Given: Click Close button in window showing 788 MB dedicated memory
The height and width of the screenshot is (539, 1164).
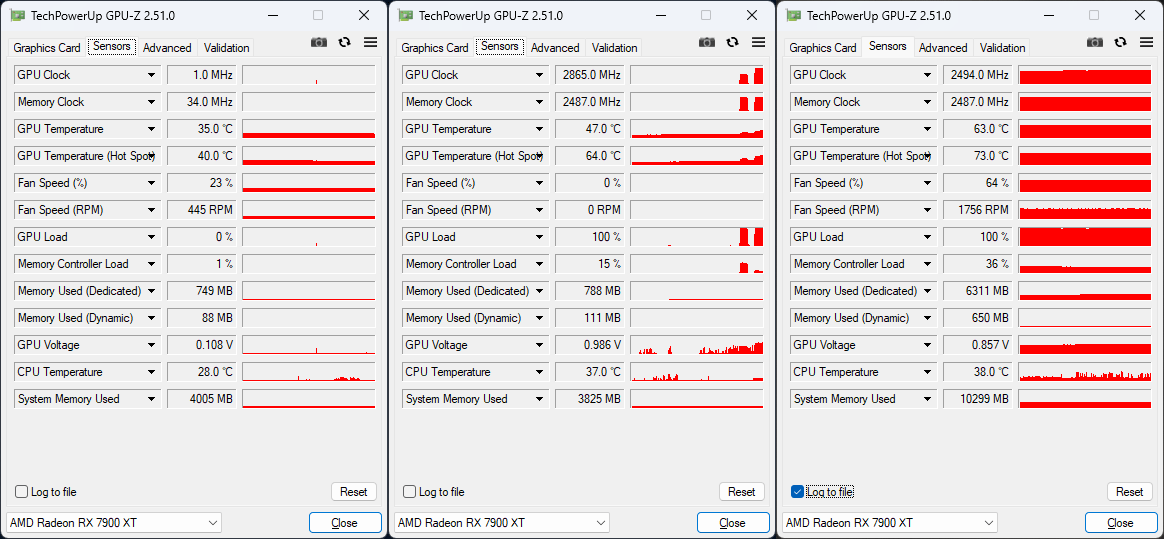Looking at the screenshot, I should click(x=733, y=523).
